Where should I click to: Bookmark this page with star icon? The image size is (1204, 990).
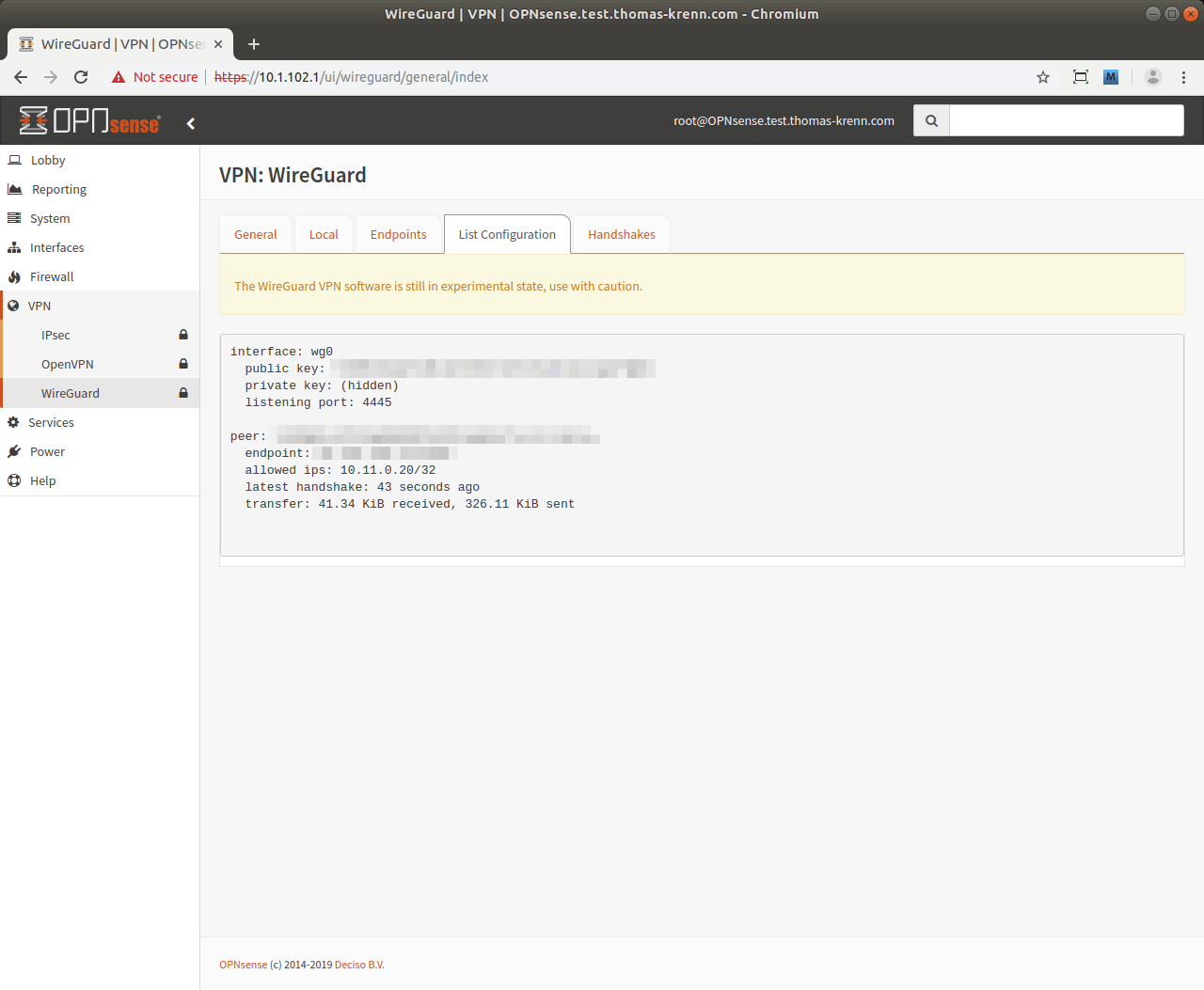click(x=1042, y=77)
